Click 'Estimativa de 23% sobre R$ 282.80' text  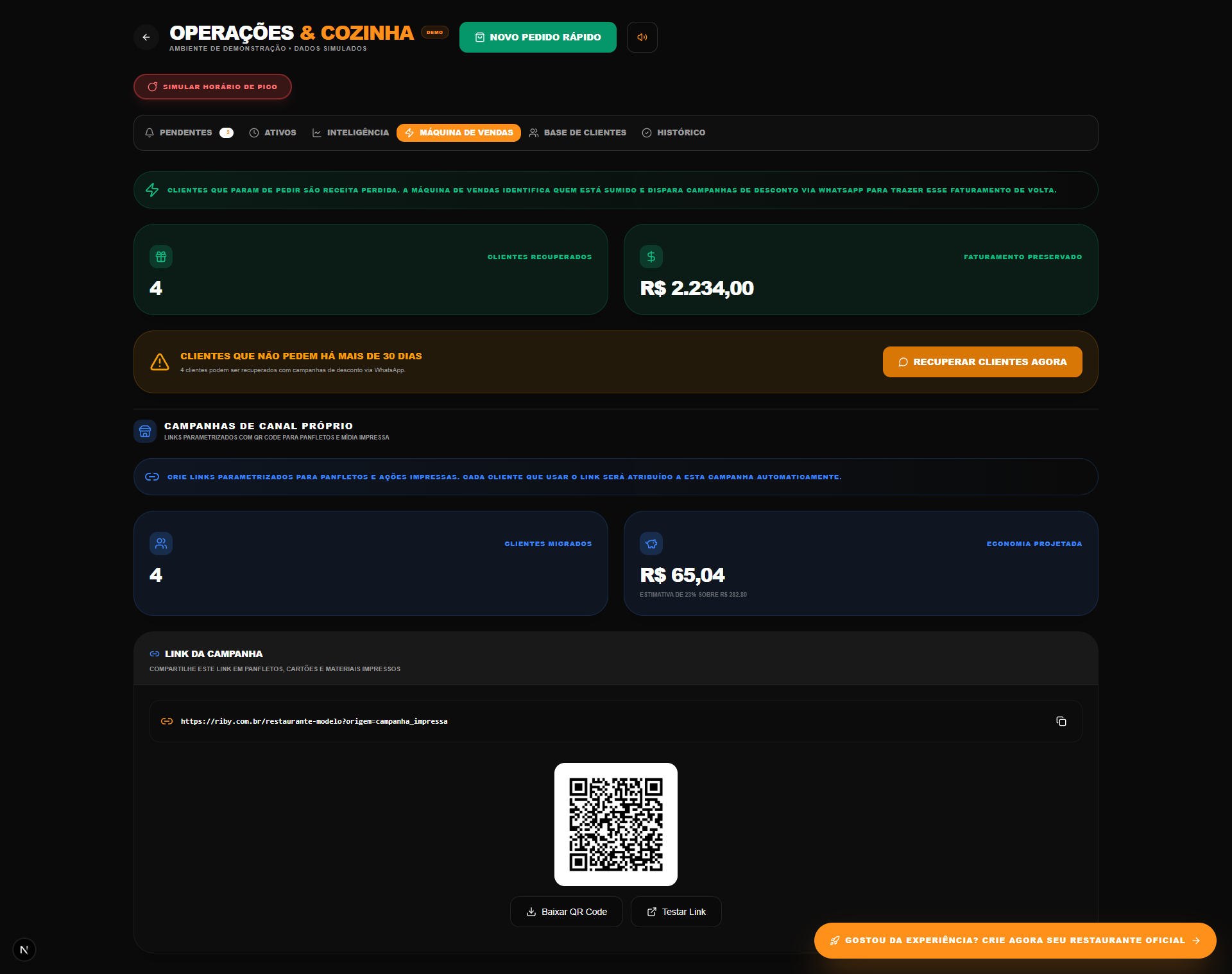(693, 595)
